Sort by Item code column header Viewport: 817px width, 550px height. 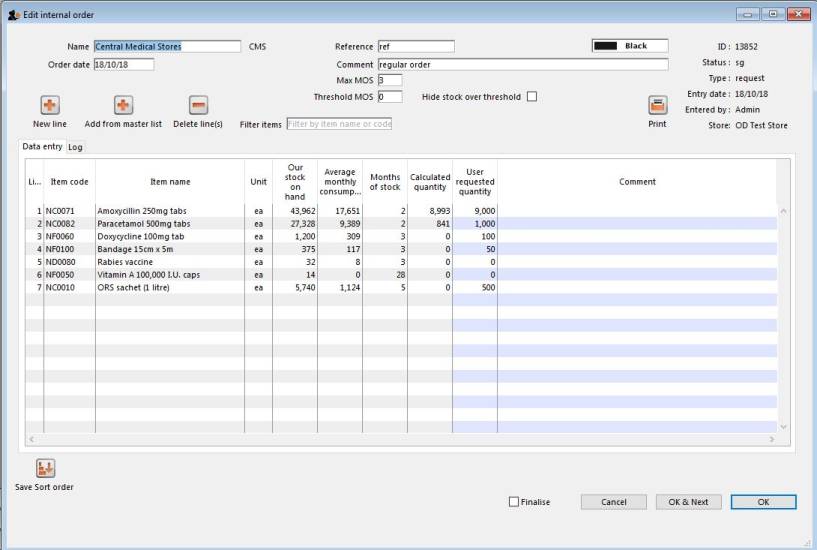[70, 182]
